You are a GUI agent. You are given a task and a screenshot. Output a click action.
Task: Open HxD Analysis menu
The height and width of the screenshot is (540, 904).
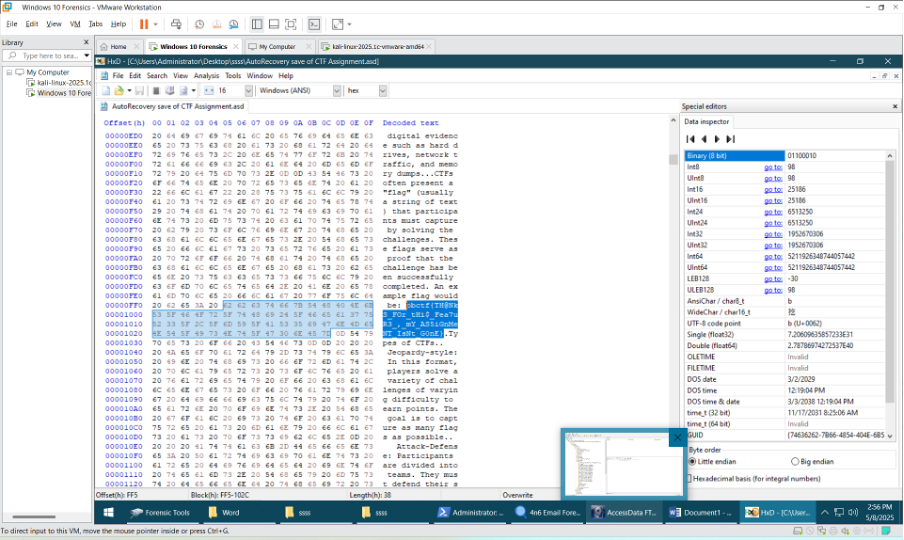point(206,75)
